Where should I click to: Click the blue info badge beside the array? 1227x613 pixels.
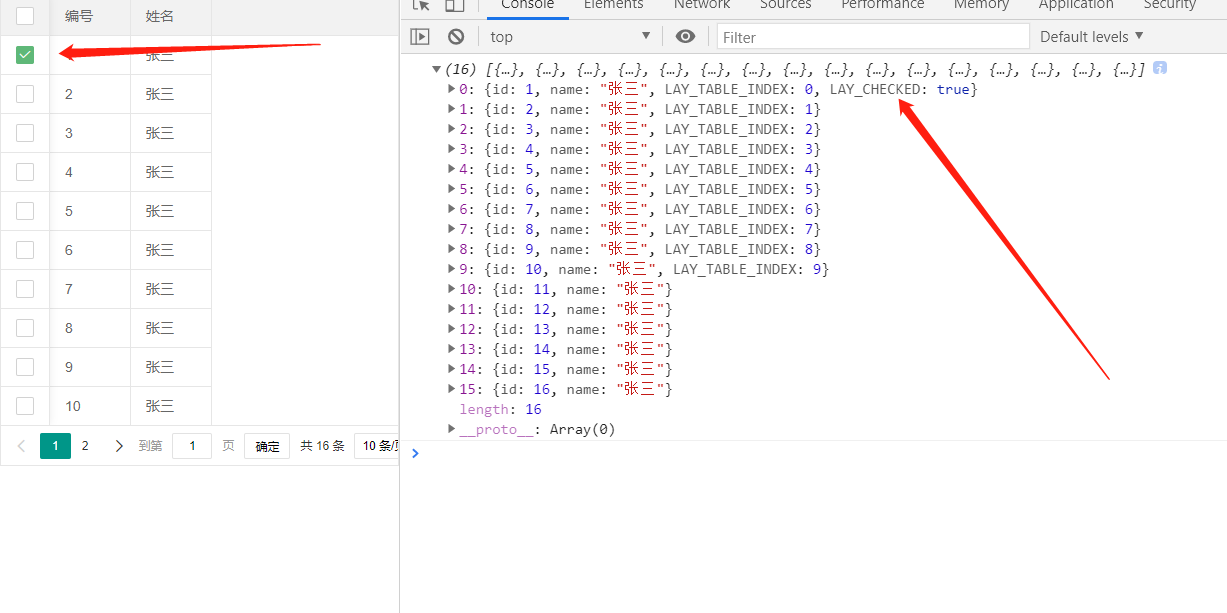click(x=1160, y=68)
